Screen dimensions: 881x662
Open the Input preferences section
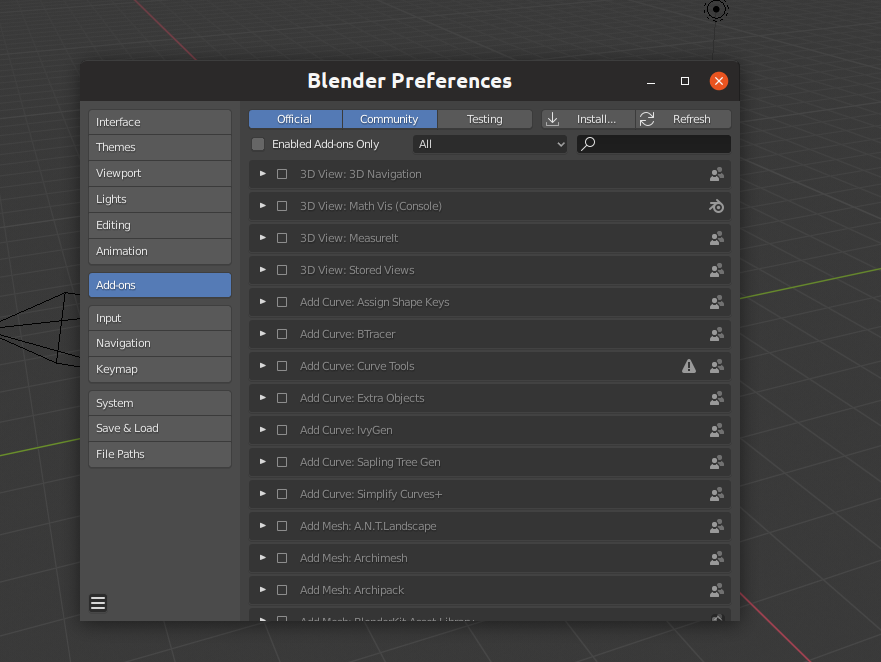coord(160,318)
